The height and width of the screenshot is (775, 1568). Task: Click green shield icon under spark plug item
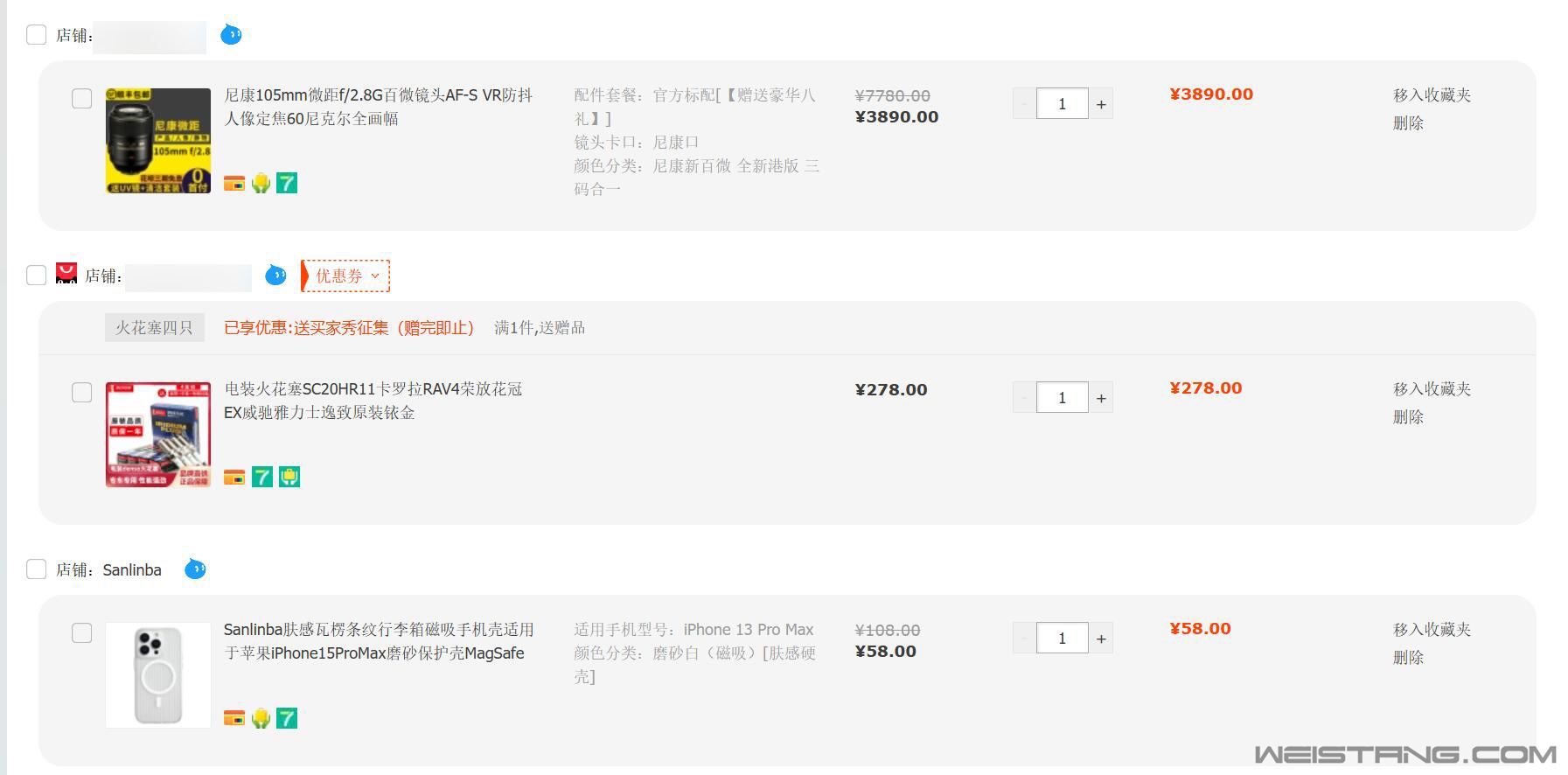pyautogui.click(x=289, y=477)
